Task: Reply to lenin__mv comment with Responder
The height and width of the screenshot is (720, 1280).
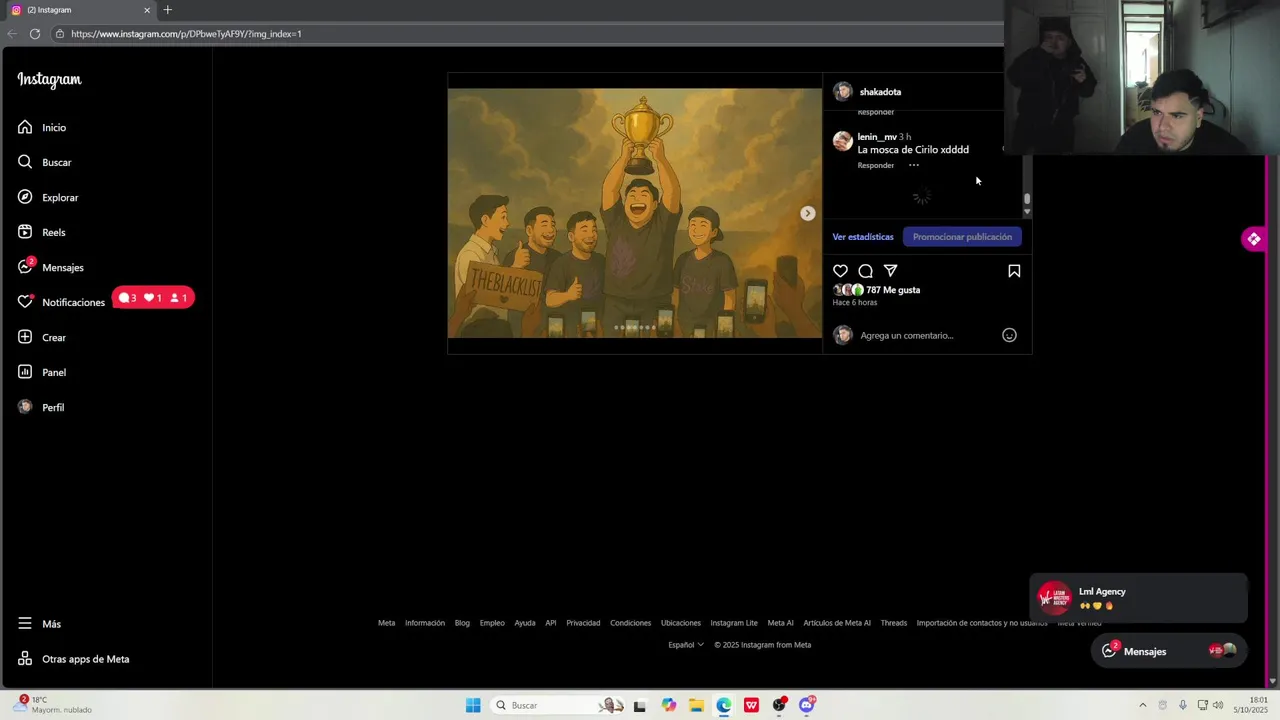Action: pos(875,165)
